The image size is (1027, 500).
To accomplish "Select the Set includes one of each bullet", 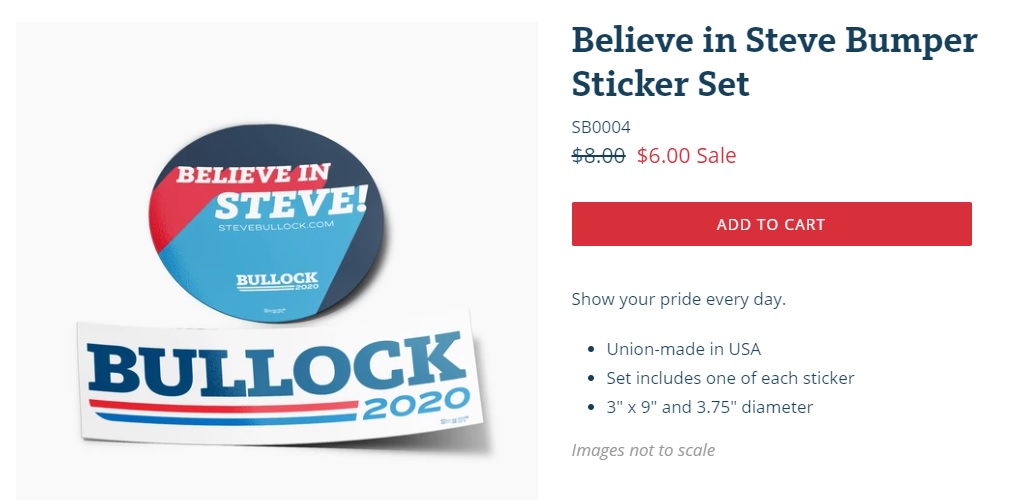I will point(730,378).
